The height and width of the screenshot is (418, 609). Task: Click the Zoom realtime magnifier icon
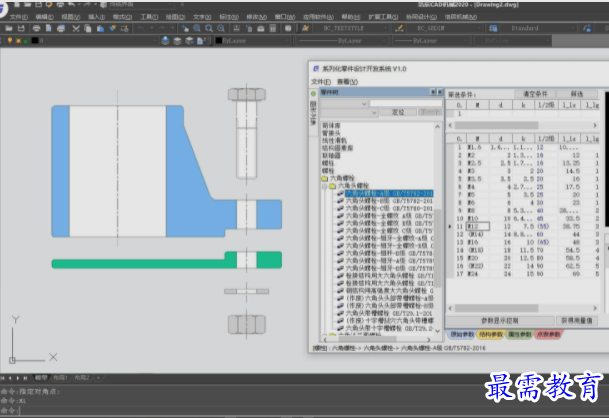[x=197, y=28]
